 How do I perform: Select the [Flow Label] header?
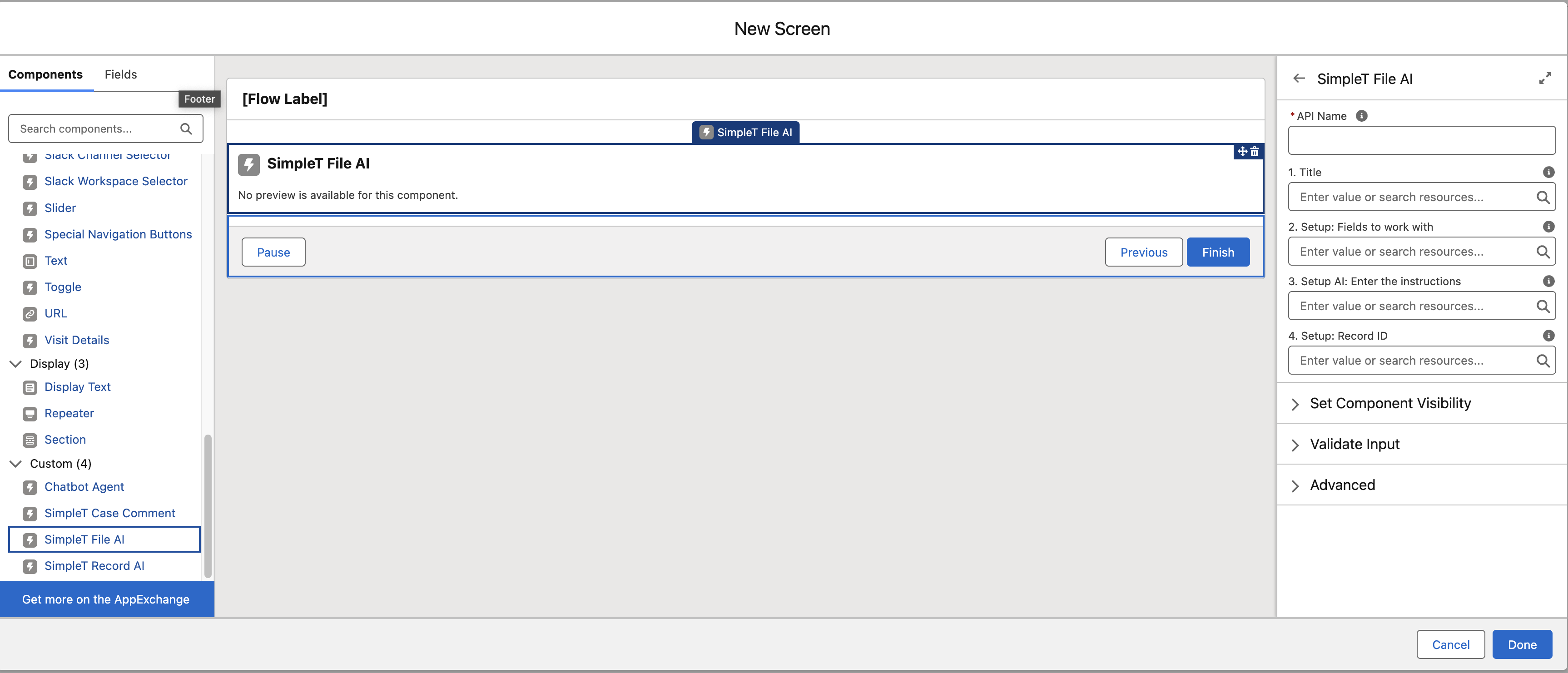point(285,99)
